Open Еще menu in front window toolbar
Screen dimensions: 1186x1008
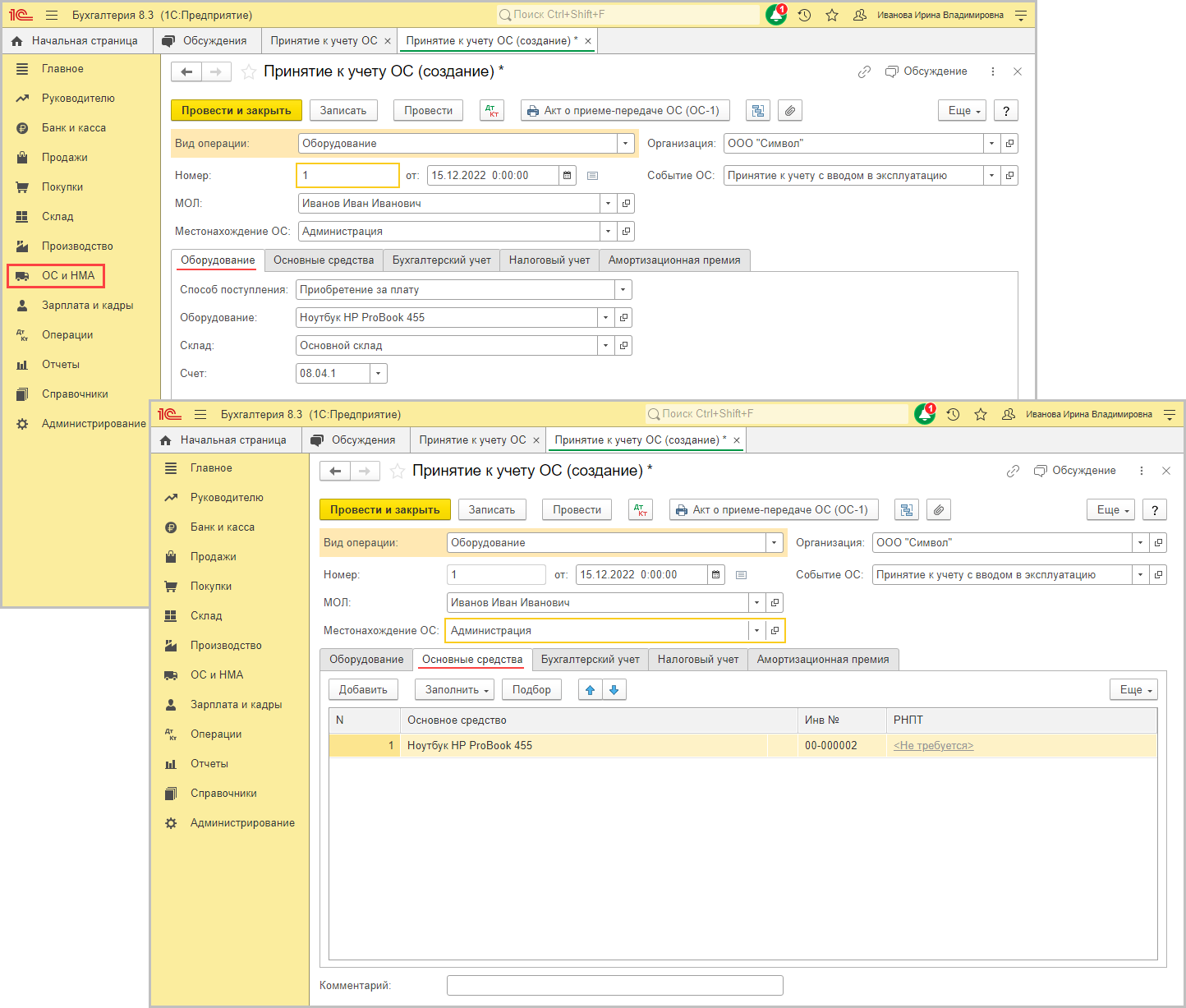click(x=1110, y=509)
